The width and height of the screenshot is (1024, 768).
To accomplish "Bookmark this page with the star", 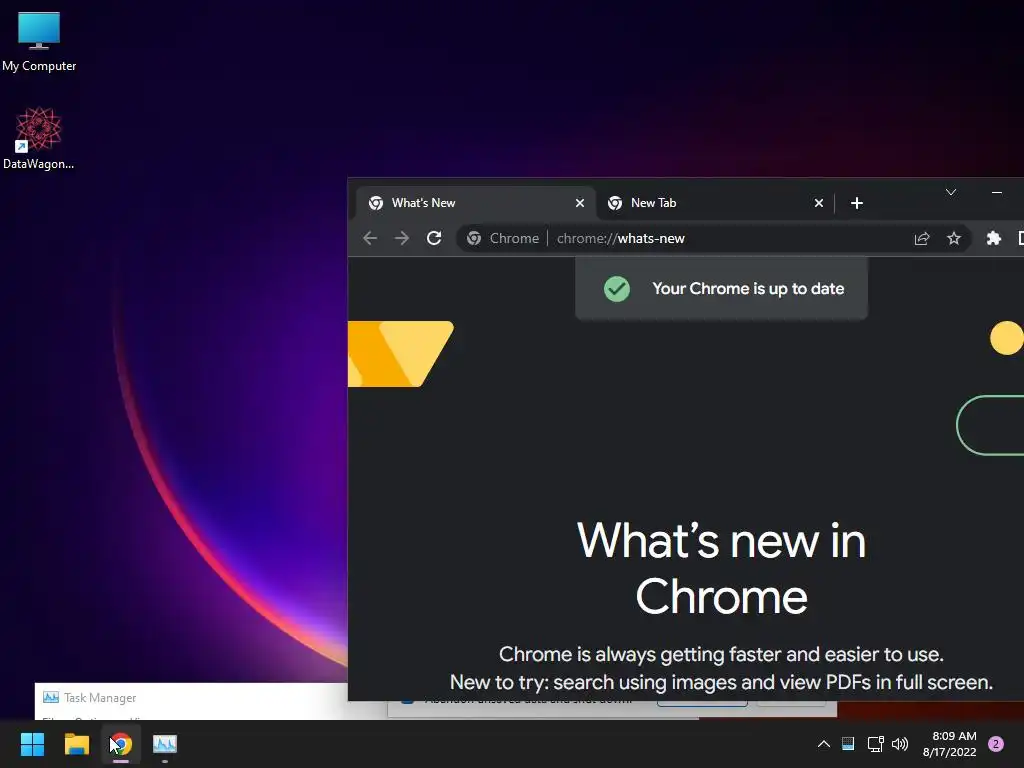I will click(x=953, y=238).
